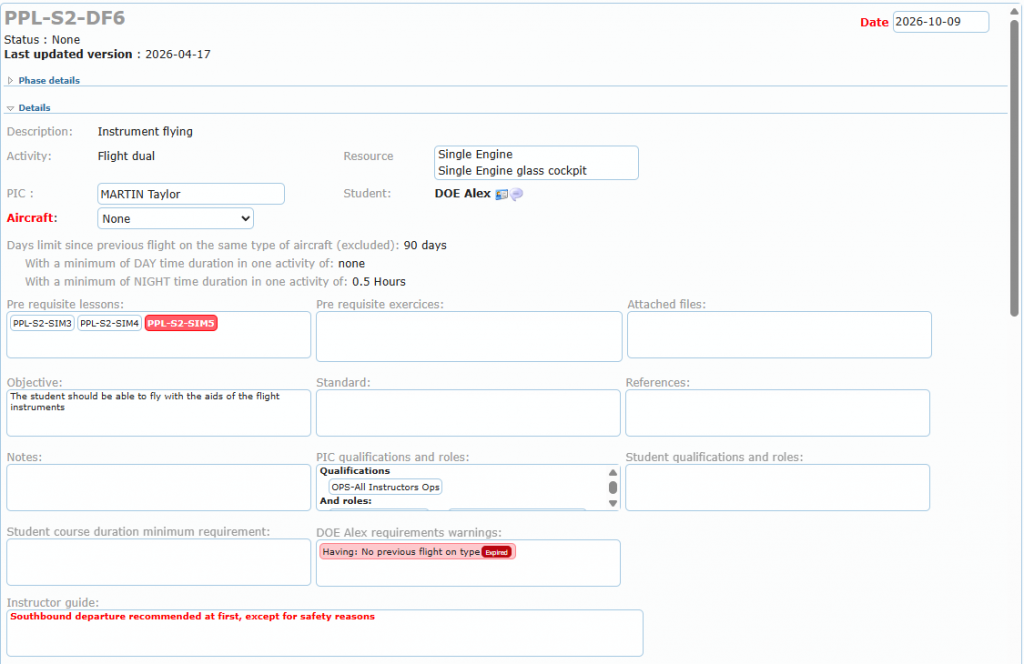Click inside the References box
This screenshot has height=664, width=1024.
pyautogui.click(x=777, y=413)
